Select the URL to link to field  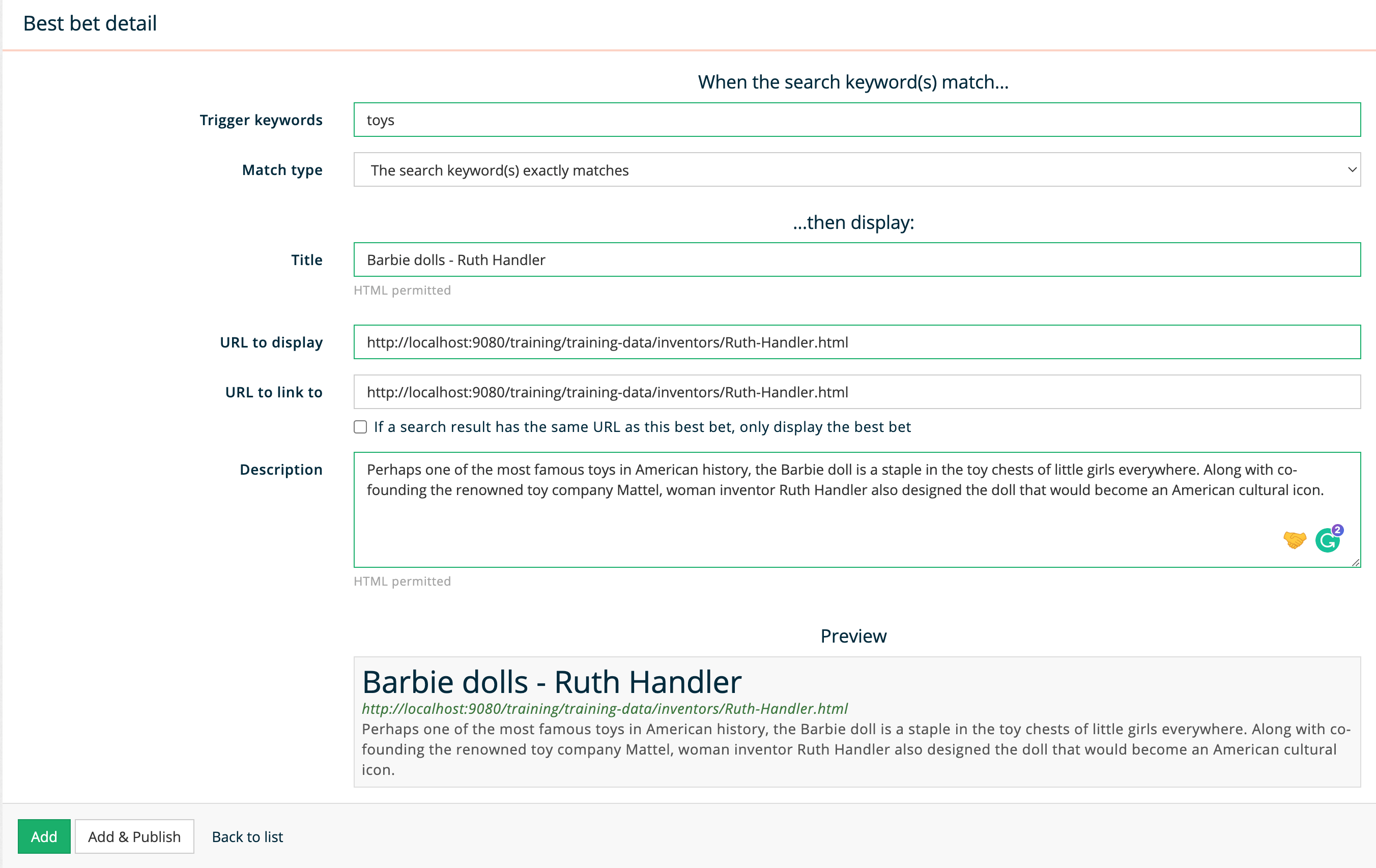pos(856,392)
